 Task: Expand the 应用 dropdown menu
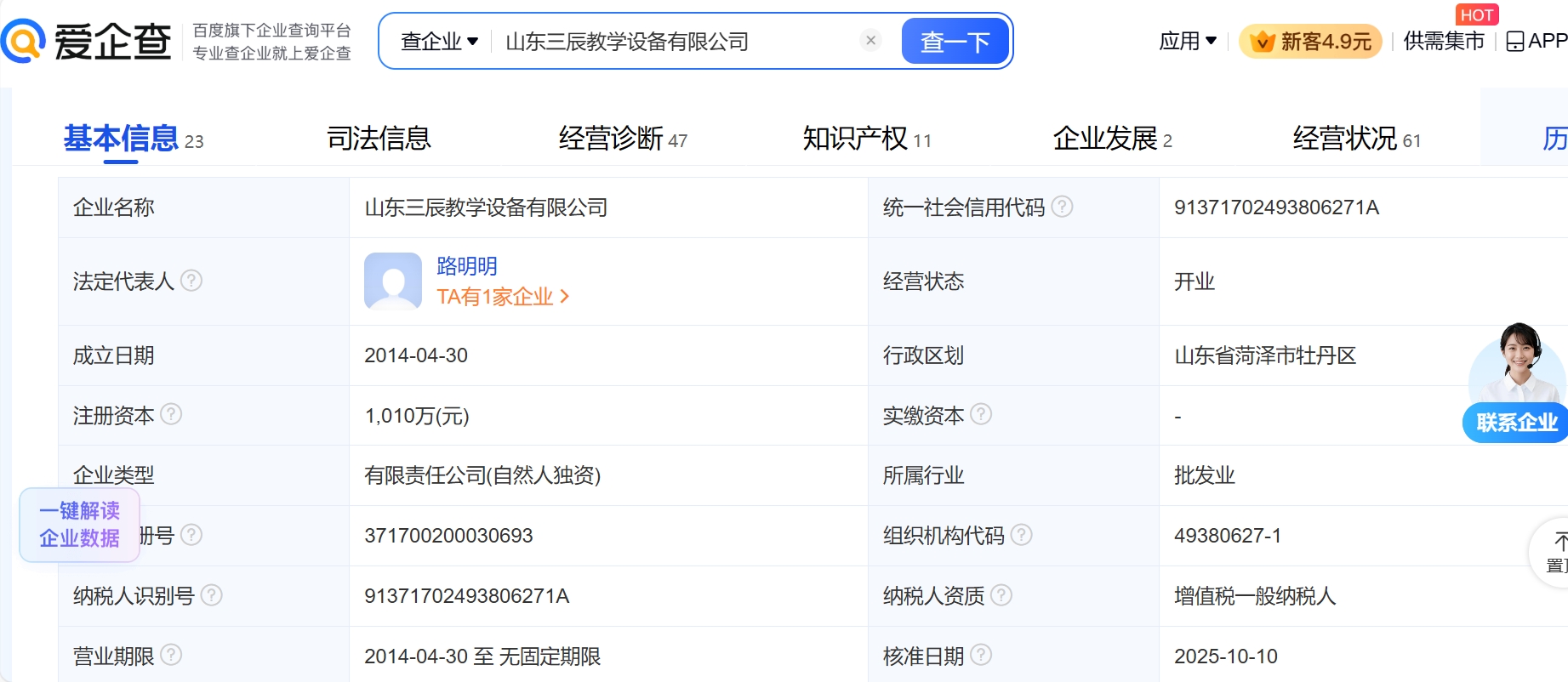[x=1187, y=41]
